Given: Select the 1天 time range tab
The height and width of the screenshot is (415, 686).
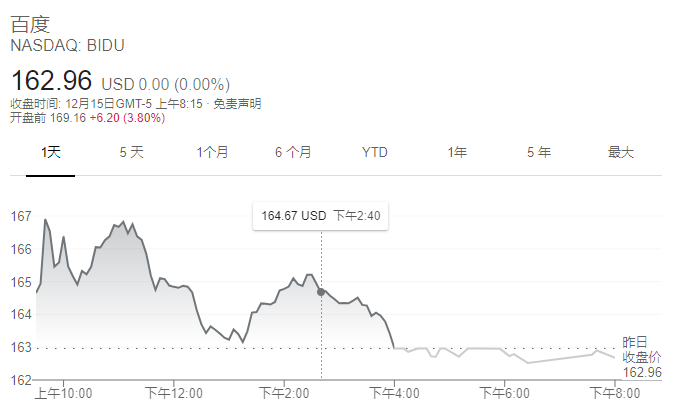Looking at the screenshot, I should click(x=51, y=152).
